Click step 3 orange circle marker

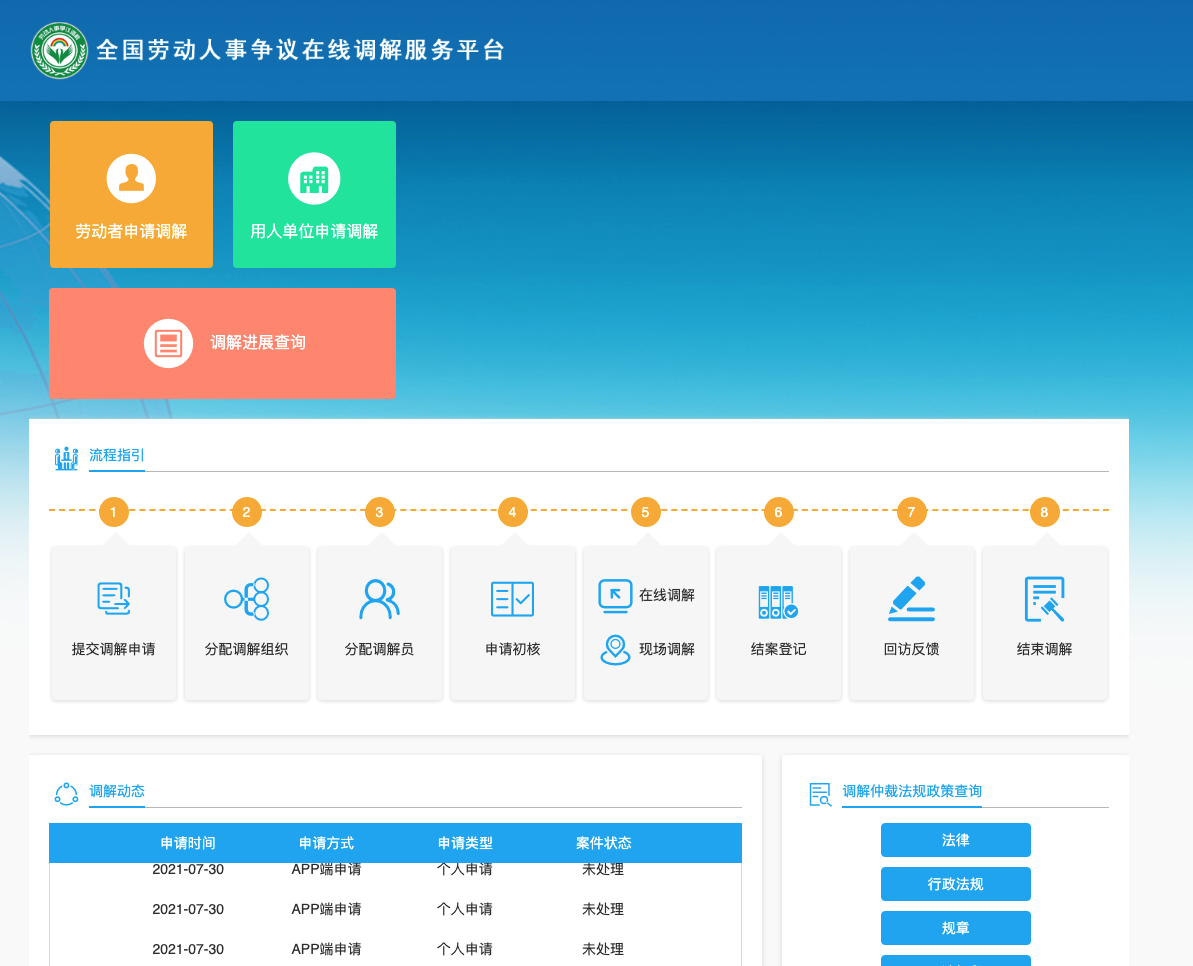coord(380,512)
